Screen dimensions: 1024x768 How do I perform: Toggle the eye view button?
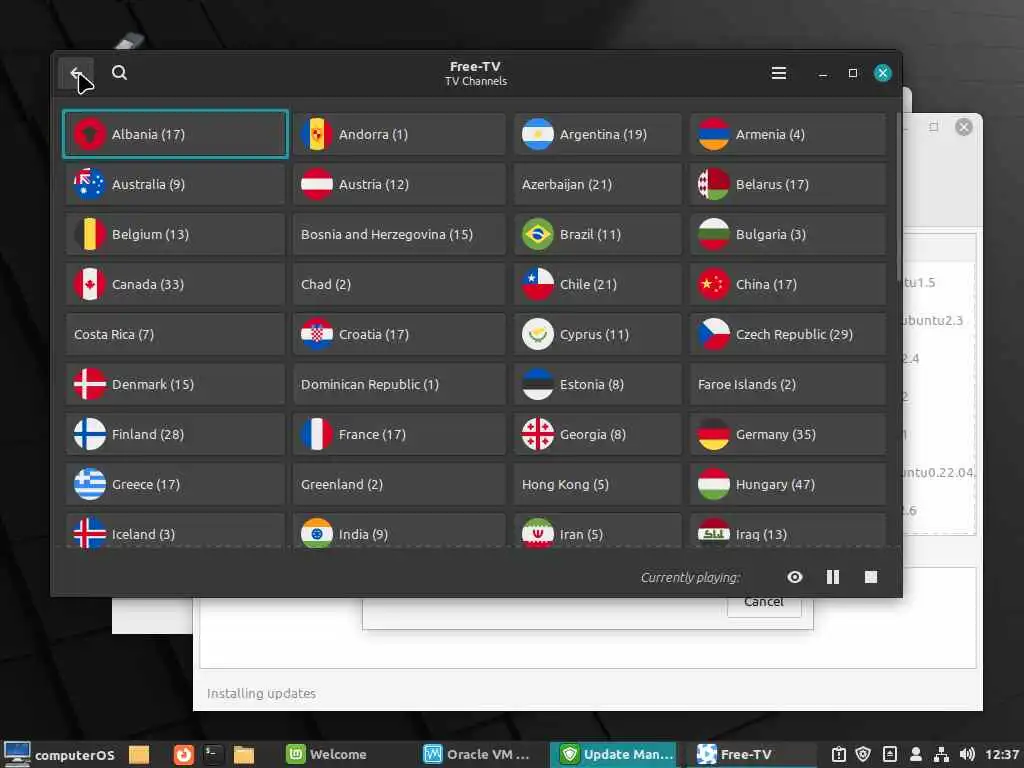coord(794,577)
